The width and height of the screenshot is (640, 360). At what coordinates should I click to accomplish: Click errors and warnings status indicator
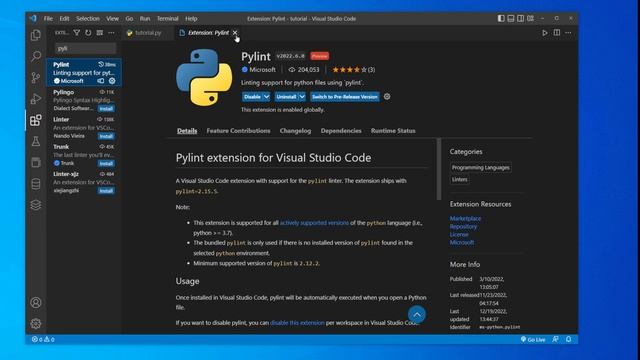coord(43,339)
